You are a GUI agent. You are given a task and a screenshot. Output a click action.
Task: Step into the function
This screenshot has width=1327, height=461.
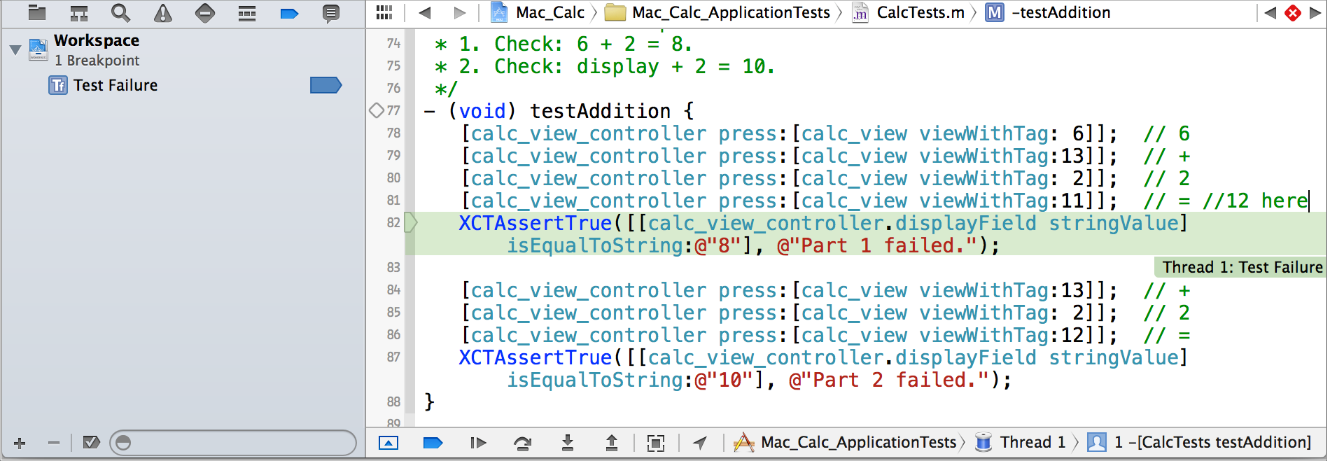pos(567,442)
